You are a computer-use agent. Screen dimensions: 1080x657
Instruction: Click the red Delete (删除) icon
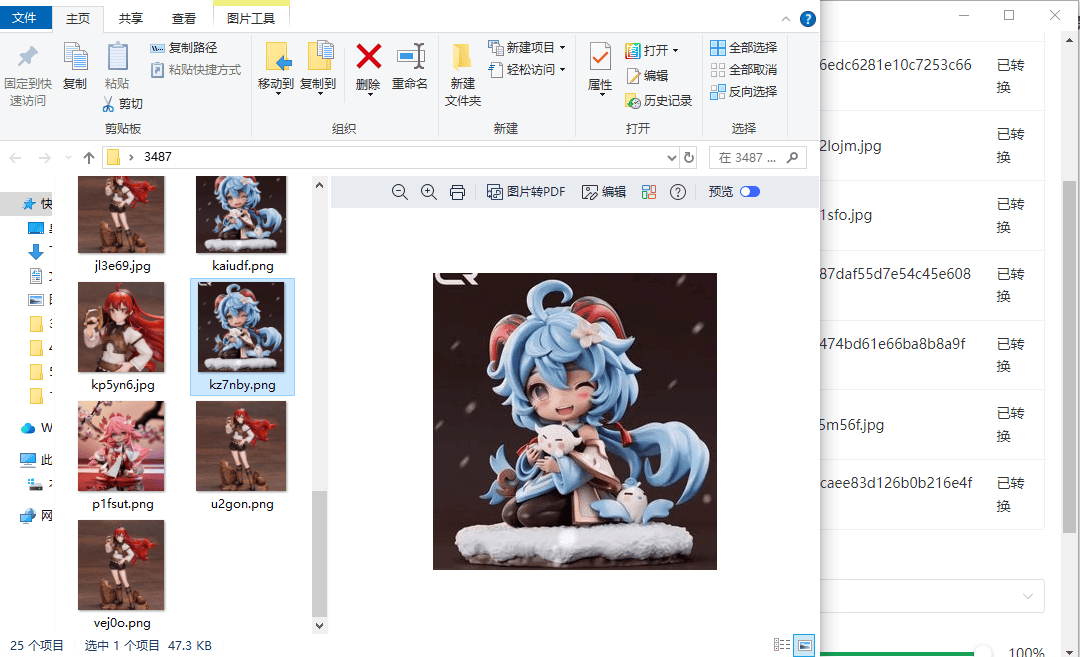[368, 56]
